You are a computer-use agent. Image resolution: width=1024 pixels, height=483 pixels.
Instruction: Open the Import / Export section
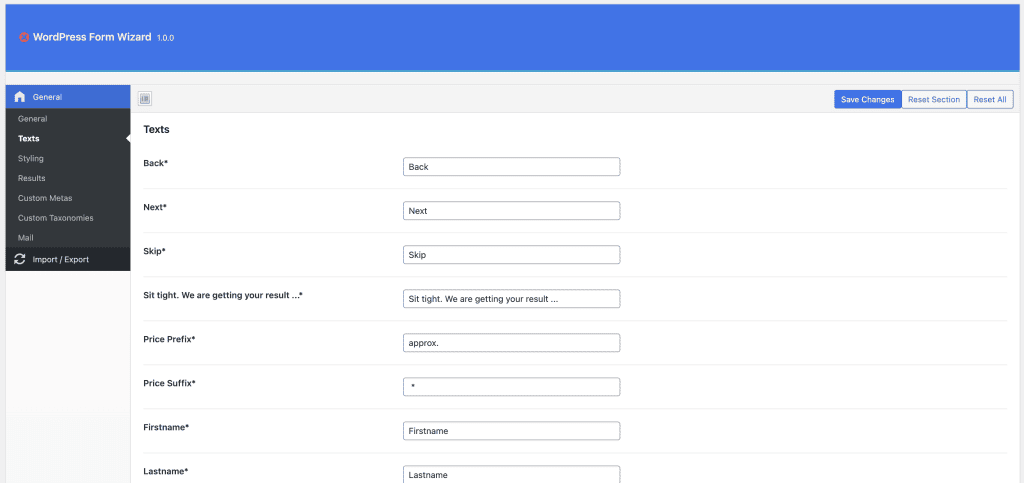point(68,259)
